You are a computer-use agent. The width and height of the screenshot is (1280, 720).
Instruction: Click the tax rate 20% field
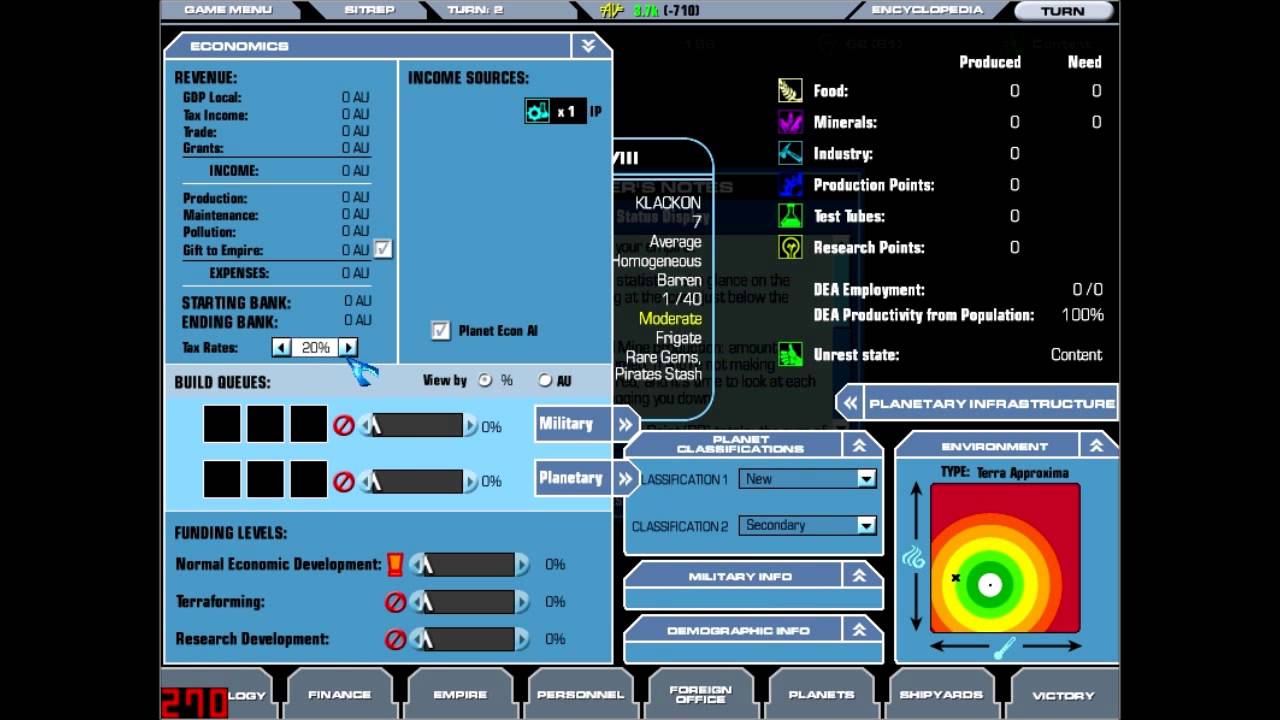(315, 347)
